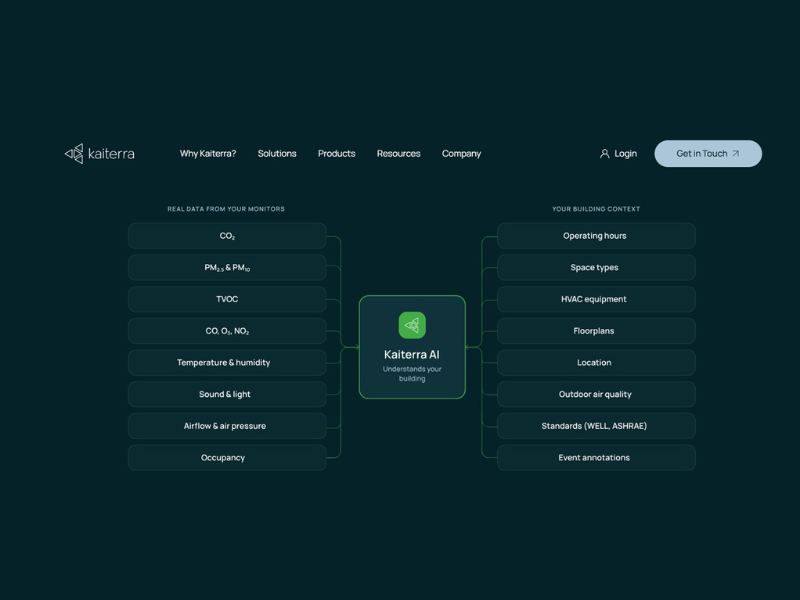Viewport: 800px width, 600px height.
Task: Open the Why Kaiterra? menu
Action: 208,154
